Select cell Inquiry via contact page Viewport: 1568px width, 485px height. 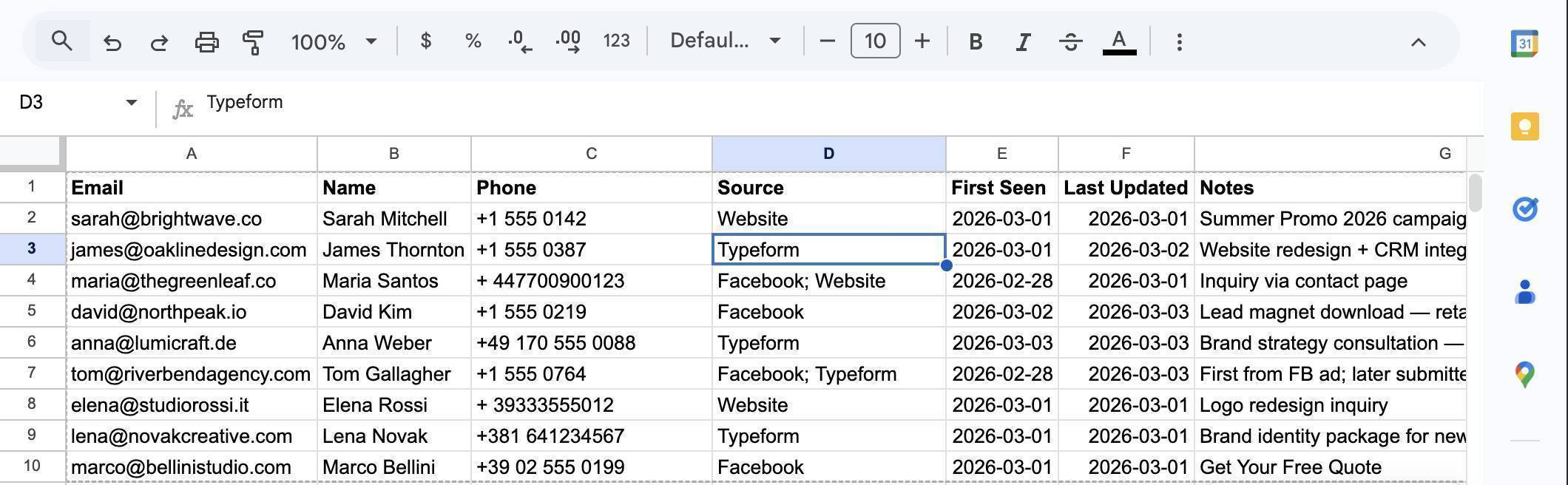(x=1331, y=281)
